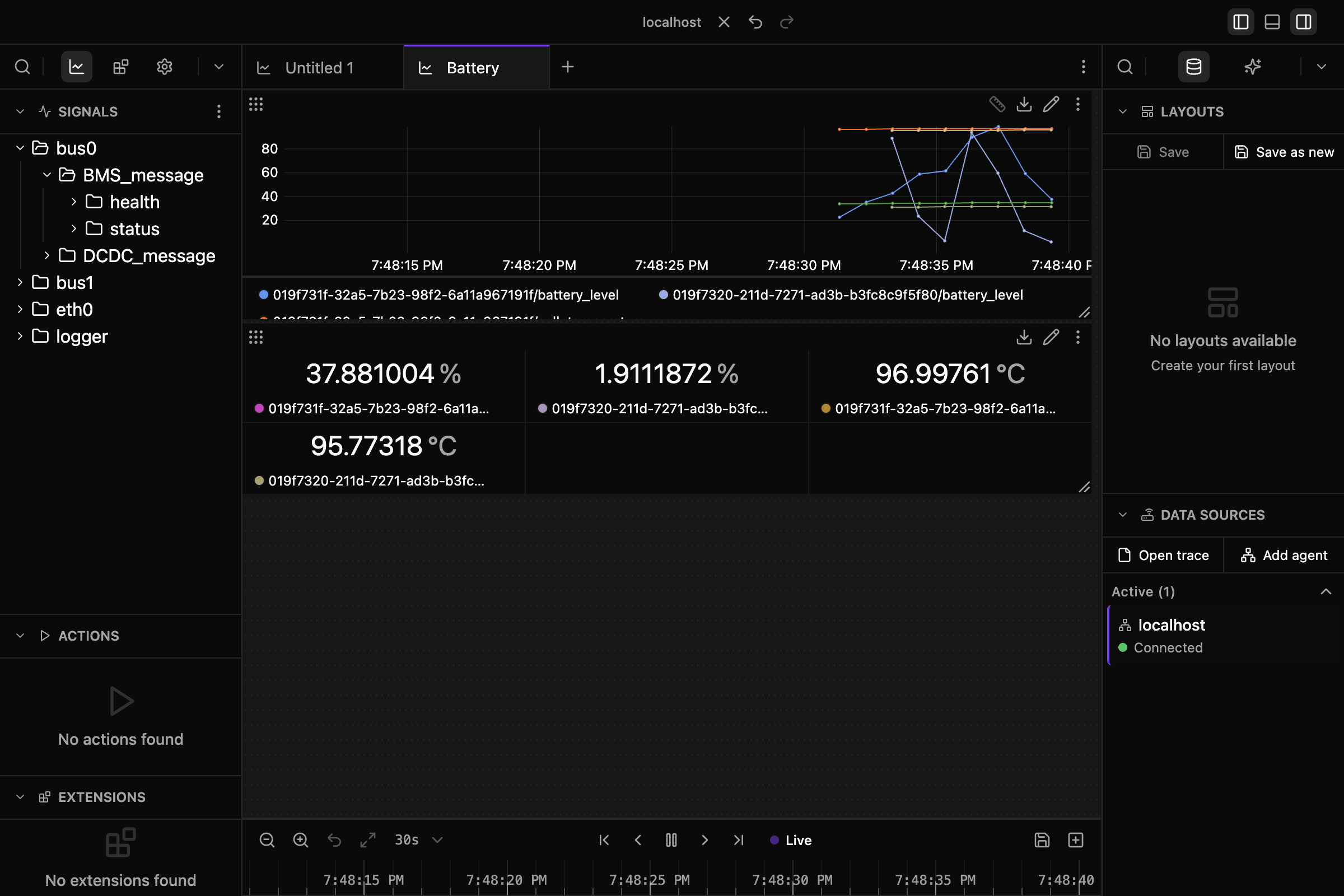The image size is (1344, 896).
Task: Click the magenta swatch under 37.881004 %
Action: tap(259, 408)
